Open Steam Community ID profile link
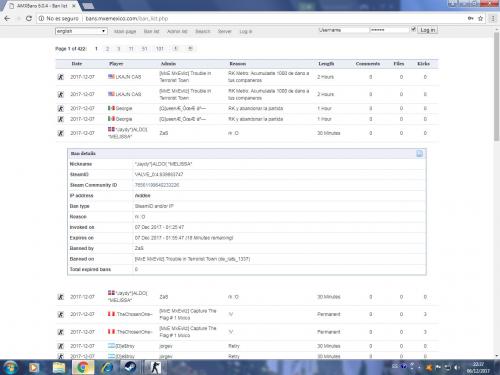500x375 pixels. pos(157,185)
